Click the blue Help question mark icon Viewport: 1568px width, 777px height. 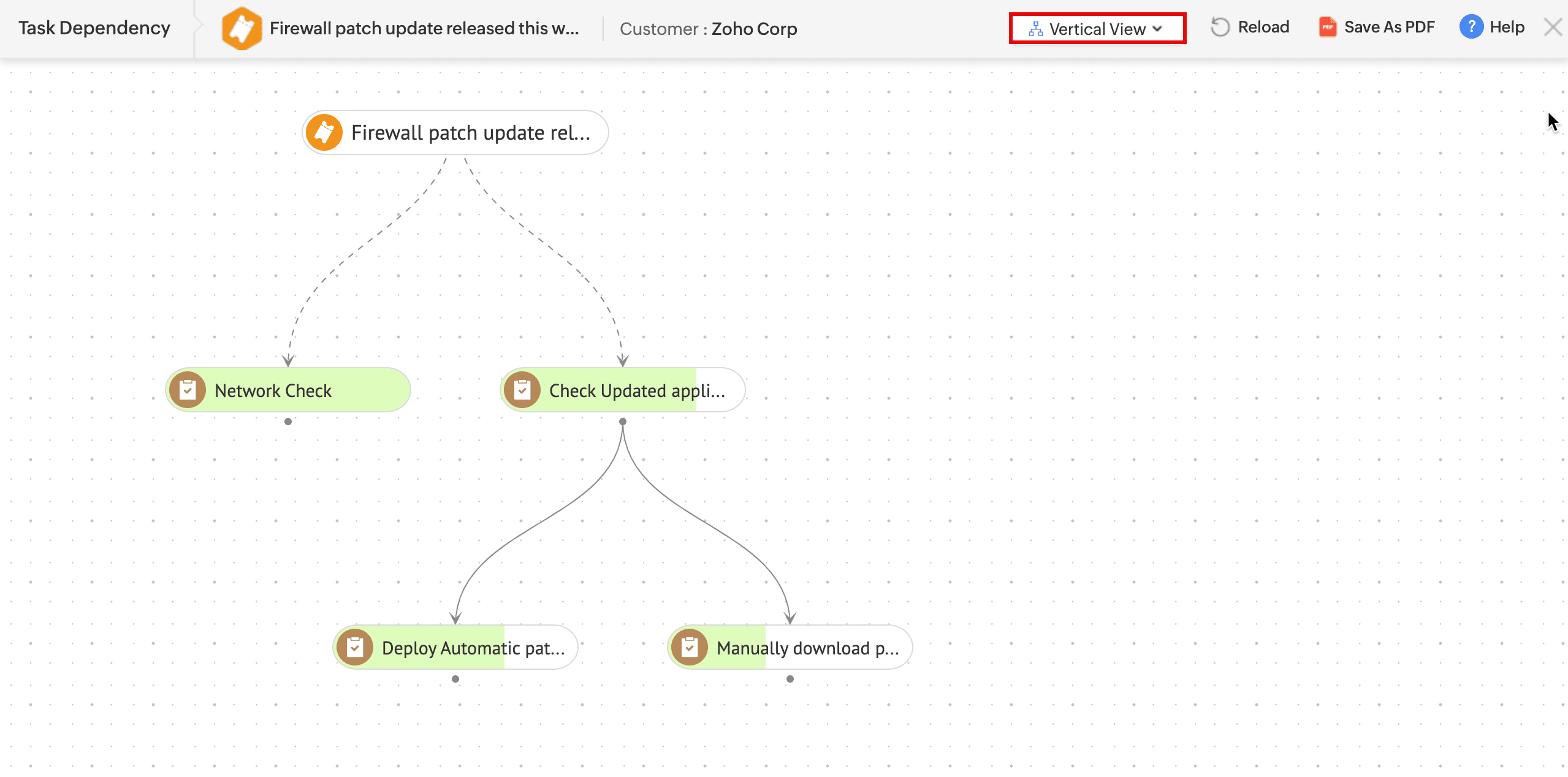[x=1471, y=27]
